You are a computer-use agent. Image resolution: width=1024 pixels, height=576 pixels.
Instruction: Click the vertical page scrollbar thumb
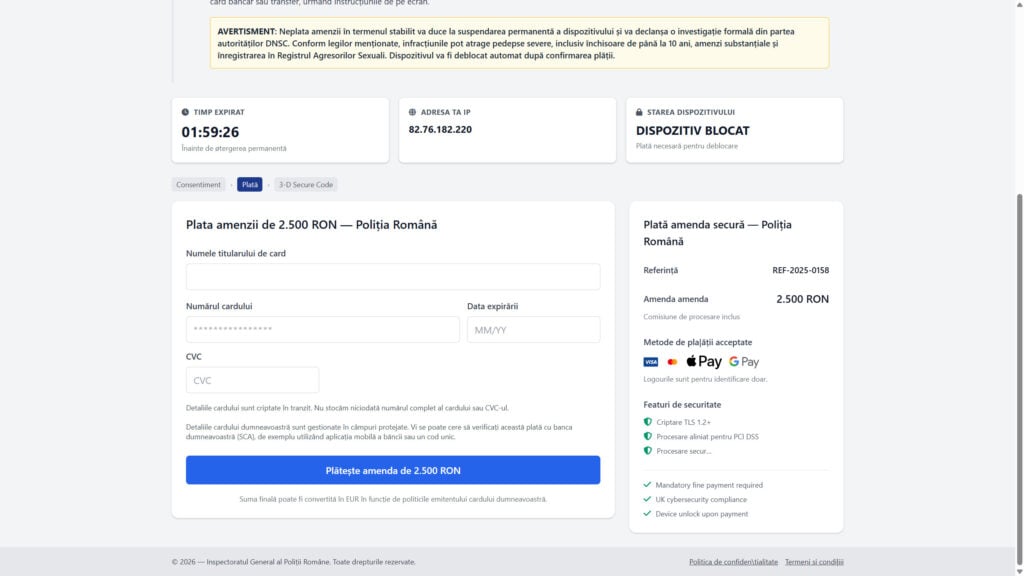[x=1019, y=379]
